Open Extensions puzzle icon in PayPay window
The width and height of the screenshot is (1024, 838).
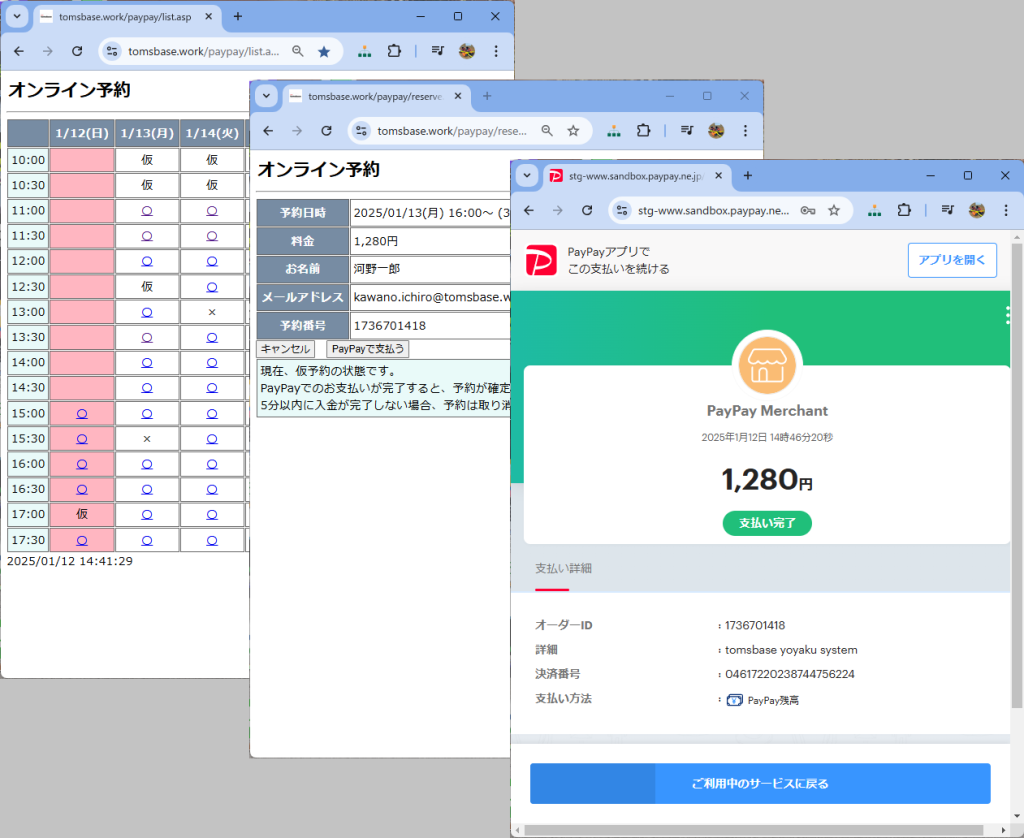[904, 210]
